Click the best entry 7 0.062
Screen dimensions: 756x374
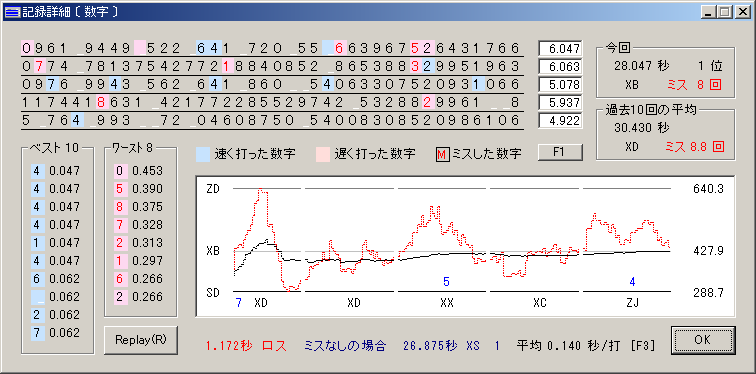point(55,333)
